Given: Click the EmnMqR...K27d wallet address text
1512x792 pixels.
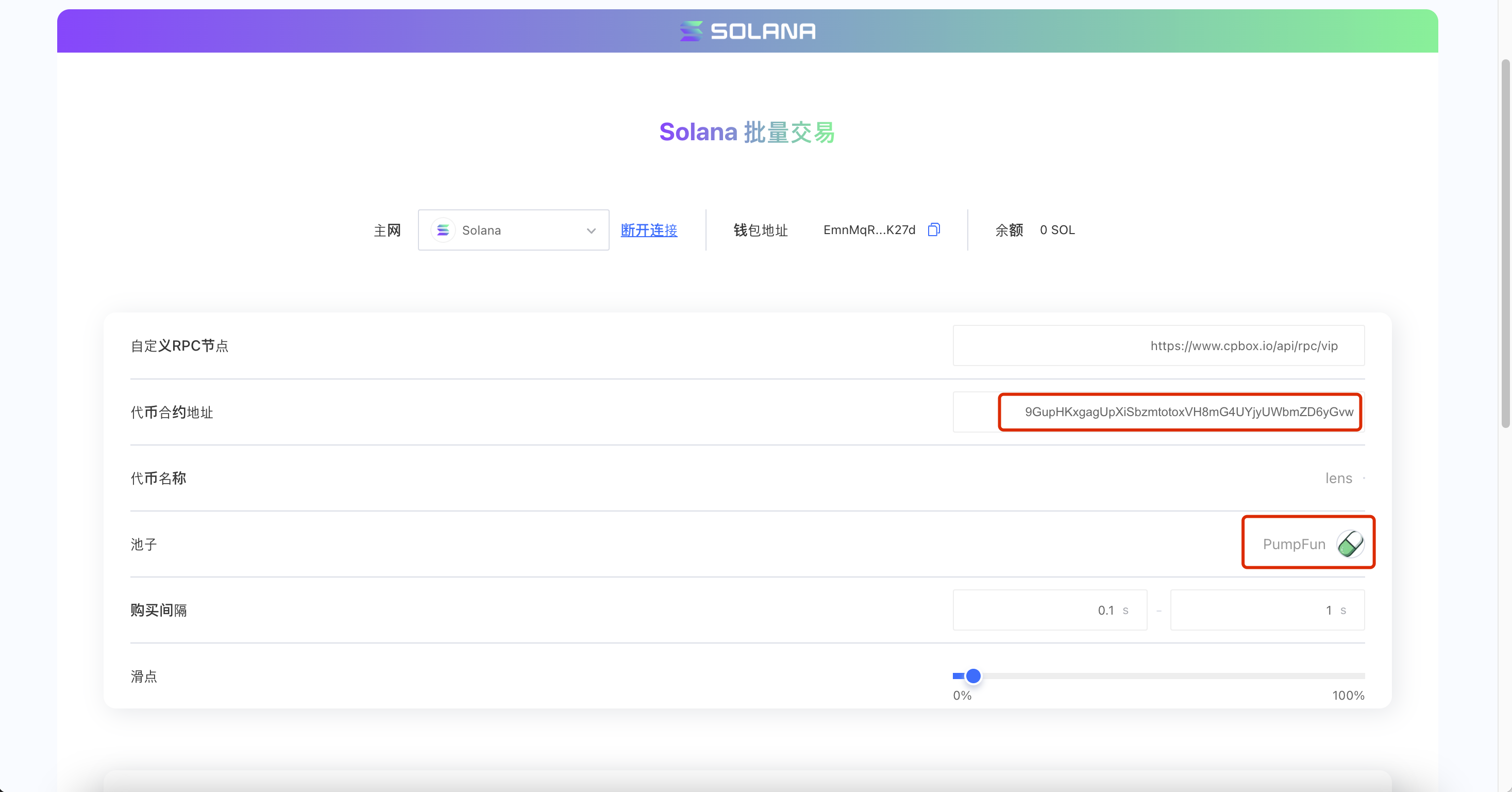Looking at the screenshot, I should 869,230.
